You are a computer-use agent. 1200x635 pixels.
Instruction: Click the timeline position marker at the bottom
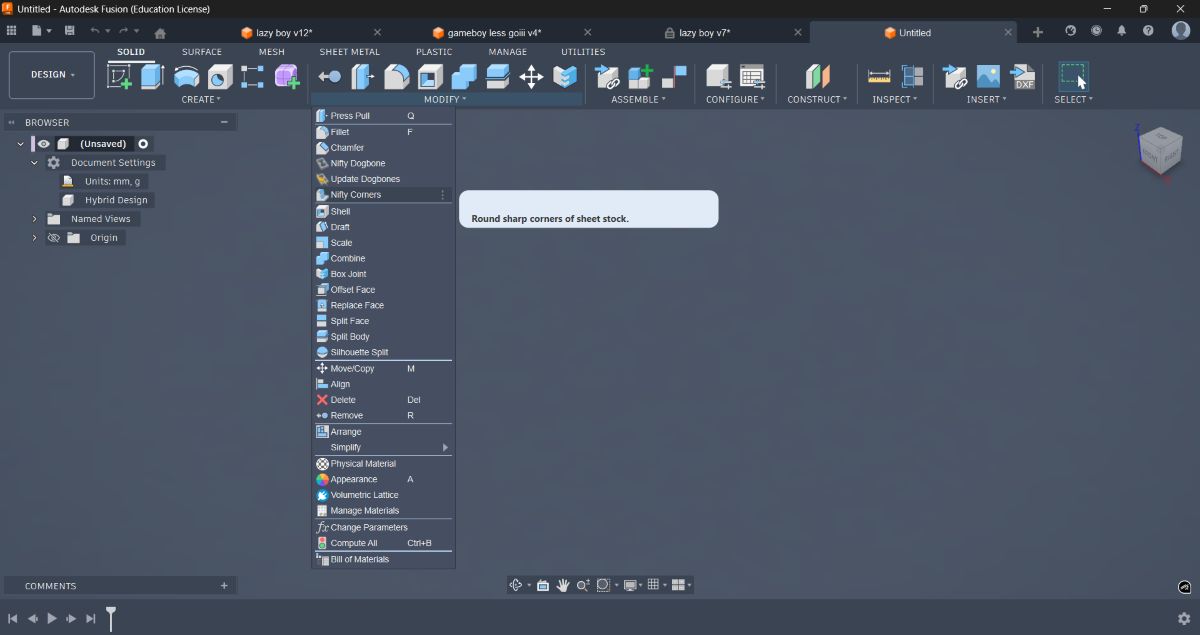(111, 618)
